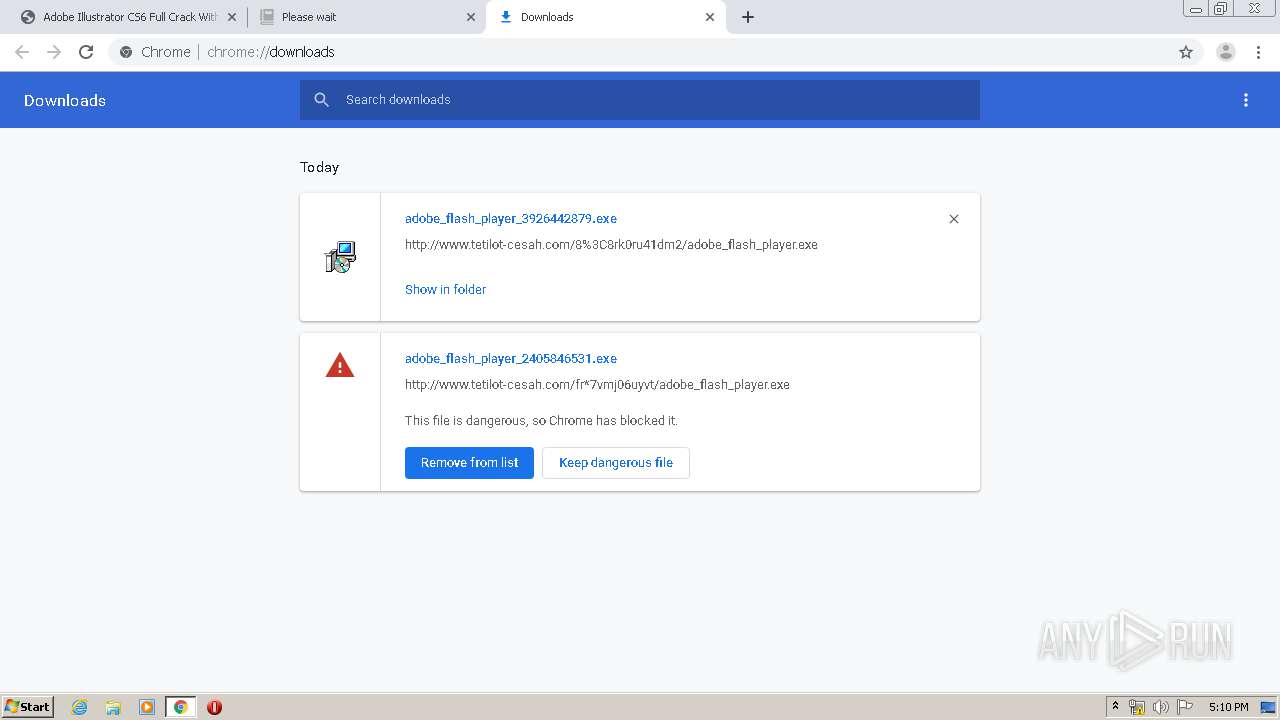Click the network tray icon
This screenshot has width=1280, height=720.
pyautogui.click(x=1137, y=707)
